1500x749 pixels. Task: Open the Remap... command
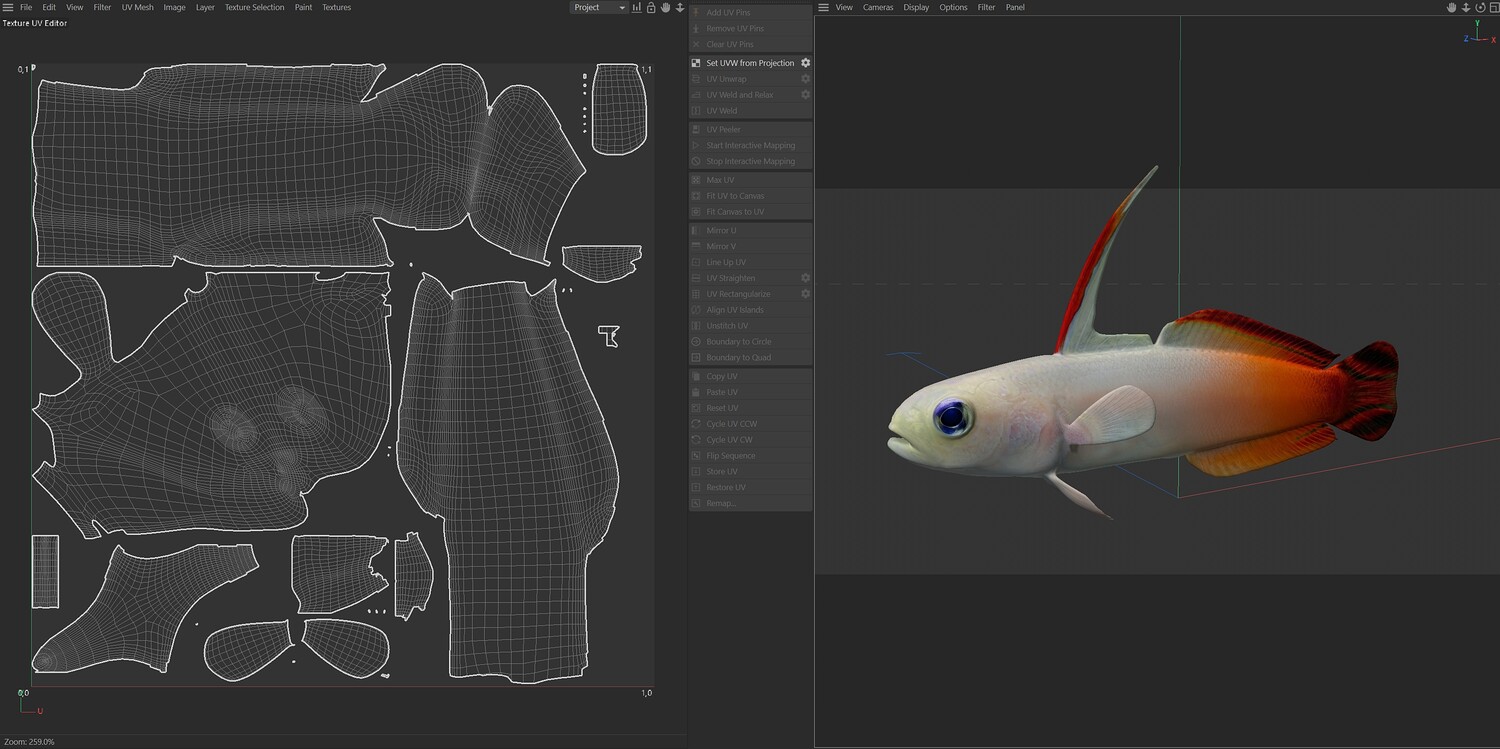pos(750,503)
